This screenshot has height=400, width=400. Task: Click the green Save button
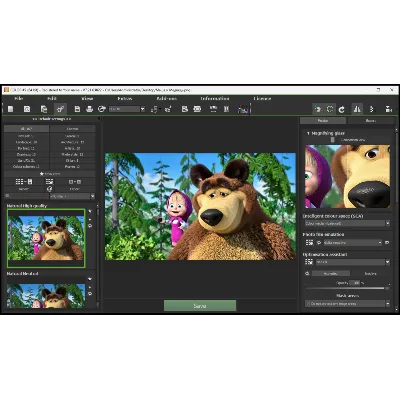click(x=200, y=306)
